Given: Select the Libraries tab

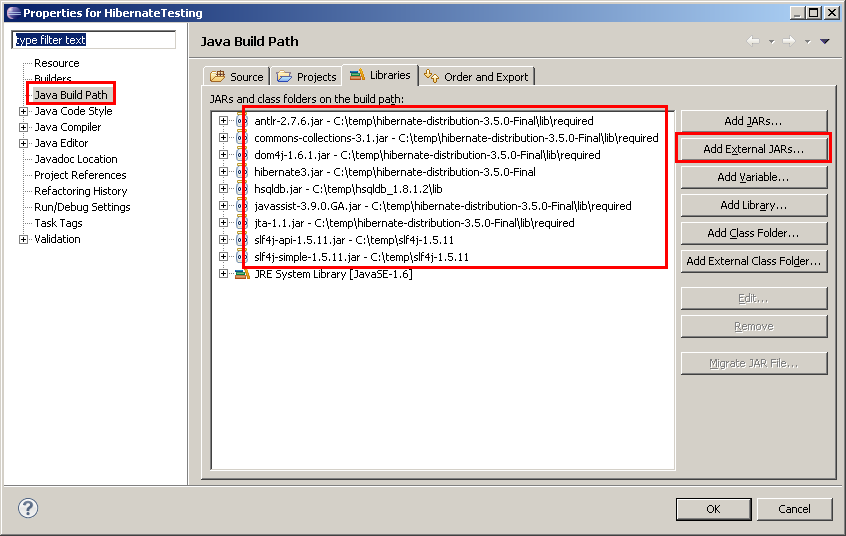Looking at the screenshot, I should click(x=380, y=75).
